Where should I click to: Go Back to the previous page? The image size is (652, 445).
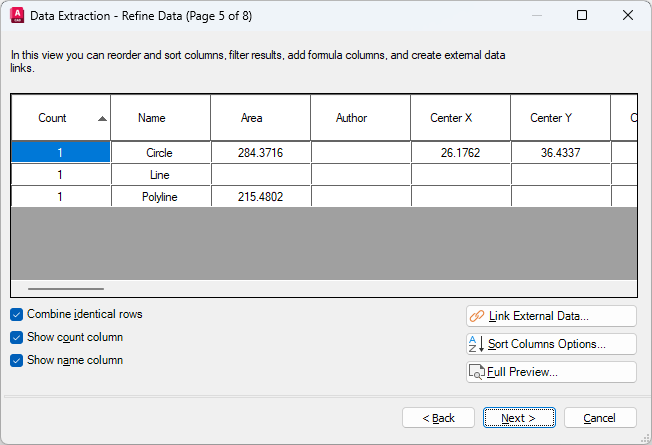pyautogui.click(x=438, y=418)
